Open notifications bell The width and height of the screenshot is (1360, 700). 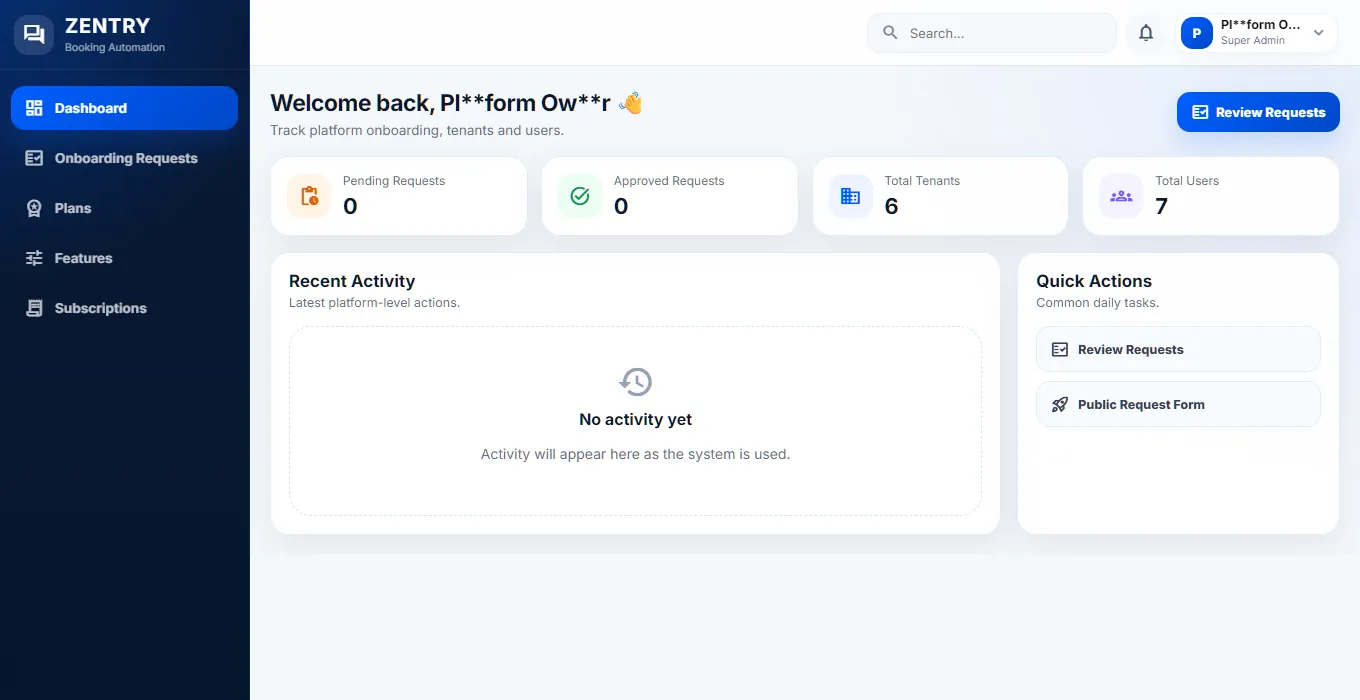coord(1146,33)
